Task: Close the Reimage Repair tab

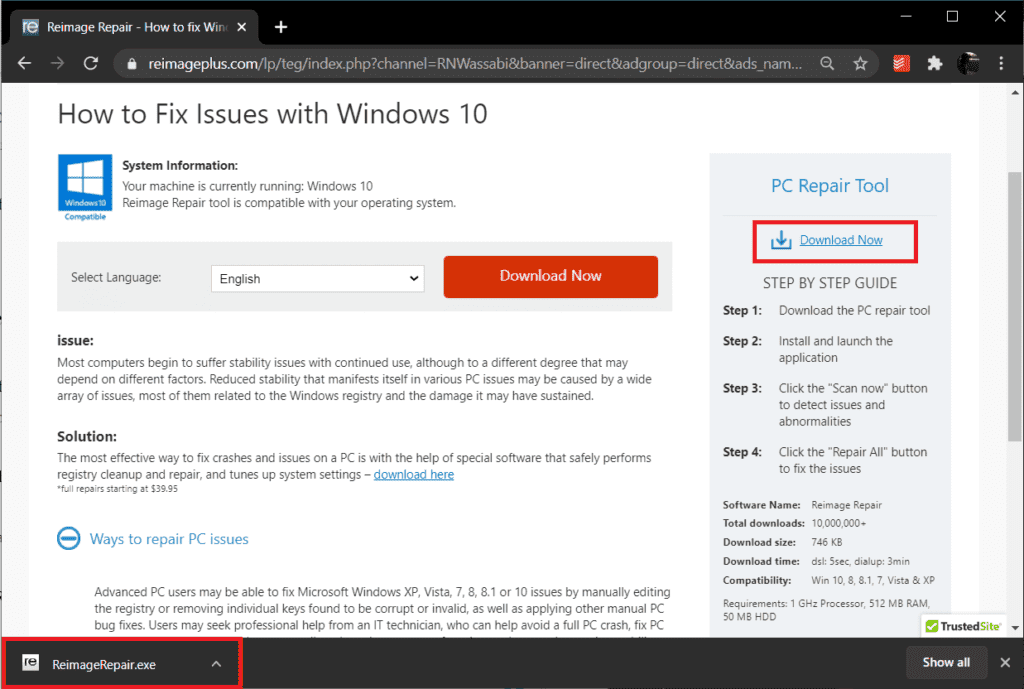Action: tap(242, 27)
